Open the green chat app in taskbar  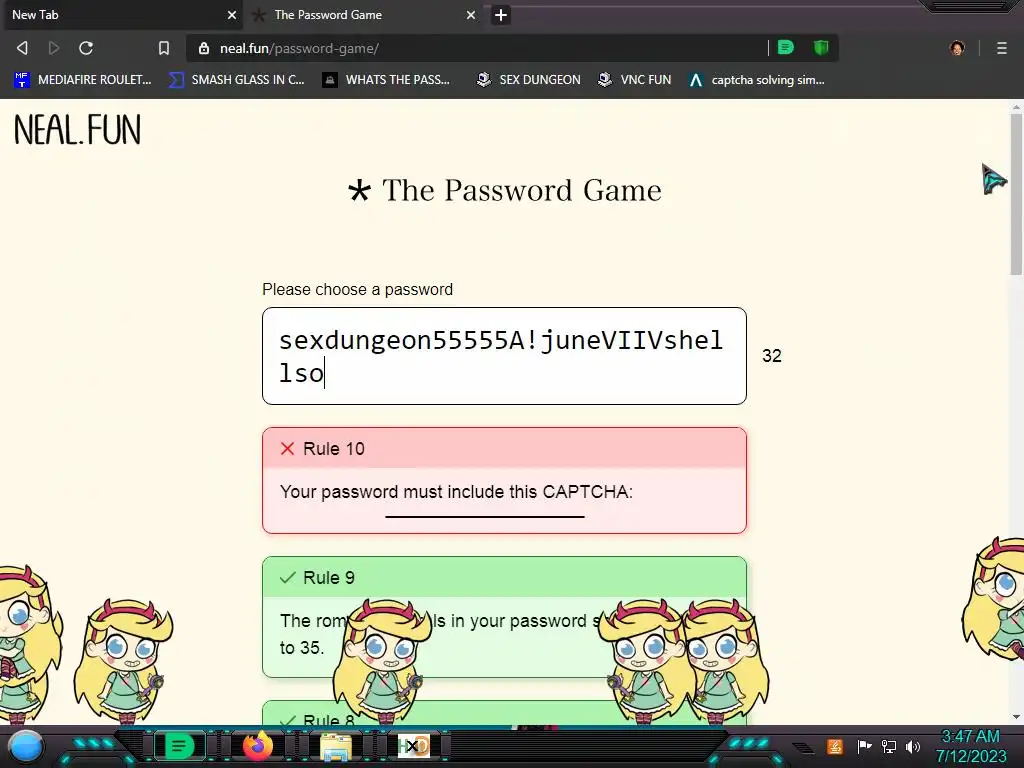179,746
